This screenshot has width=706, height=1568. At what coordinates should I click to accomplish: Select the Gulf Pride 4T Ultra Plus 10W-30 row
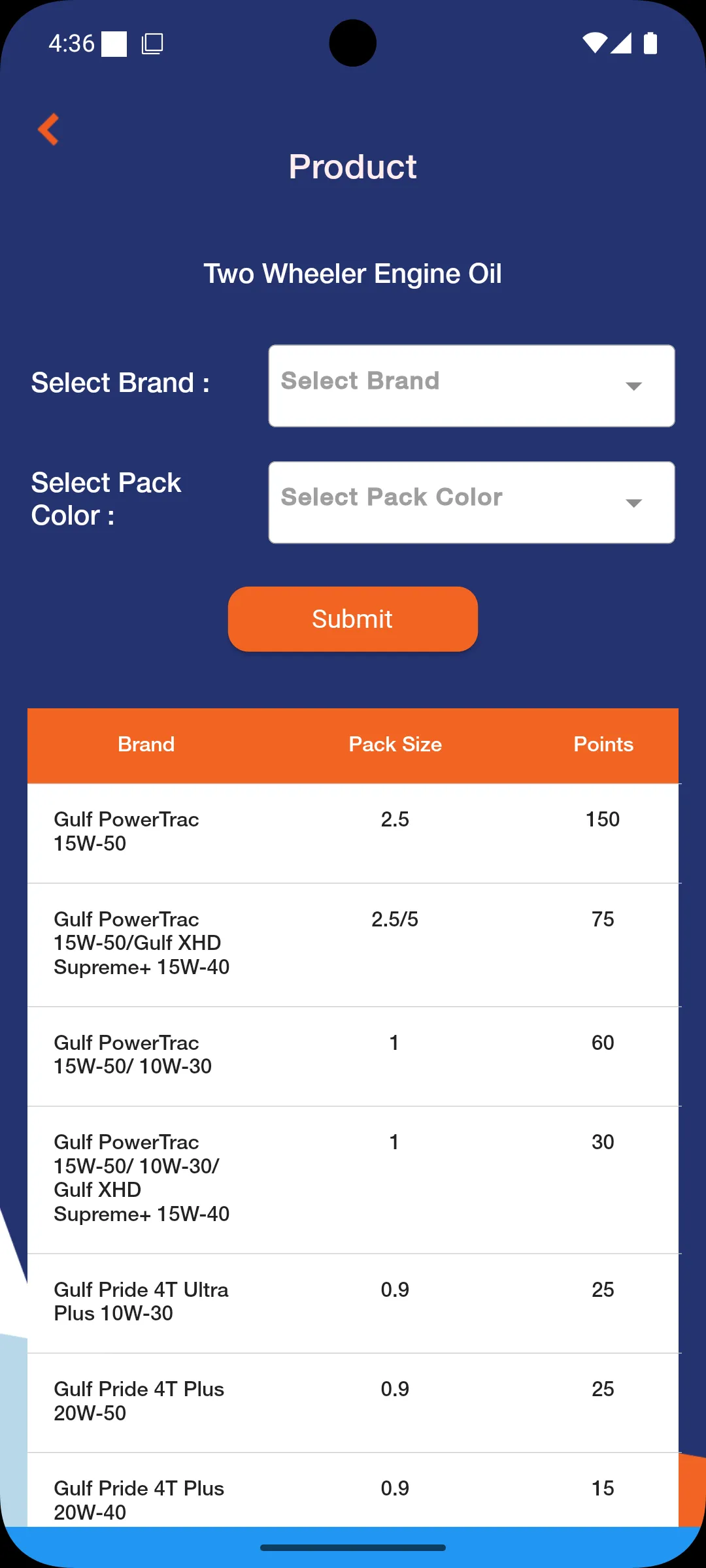tap(353, 1302)
